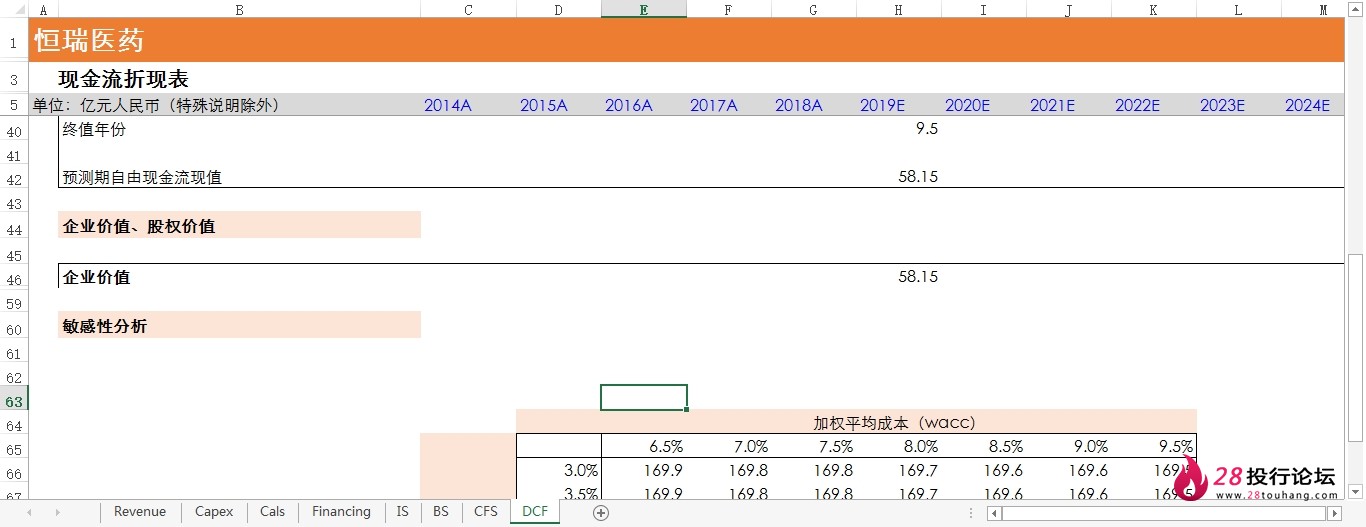1366x527 pixels.
Task: Switch to the CFS sheet tab
Action: [x=486, y=512]
